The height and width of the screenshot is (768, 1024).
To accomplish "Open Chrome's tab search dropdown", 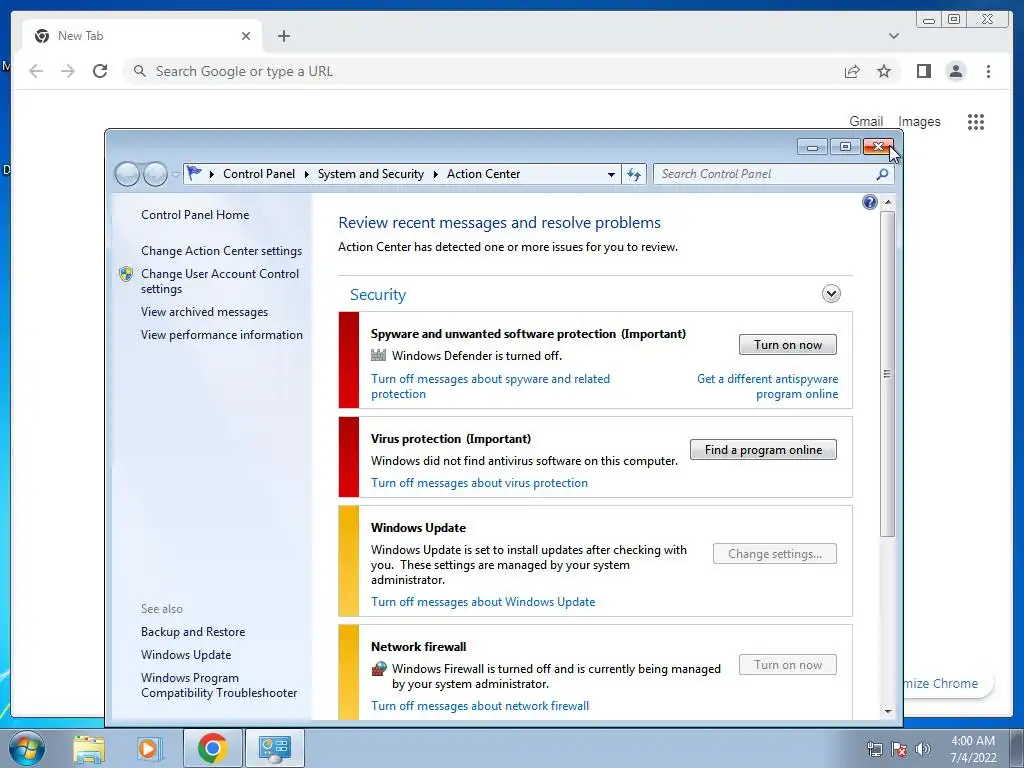I will 893,36.
